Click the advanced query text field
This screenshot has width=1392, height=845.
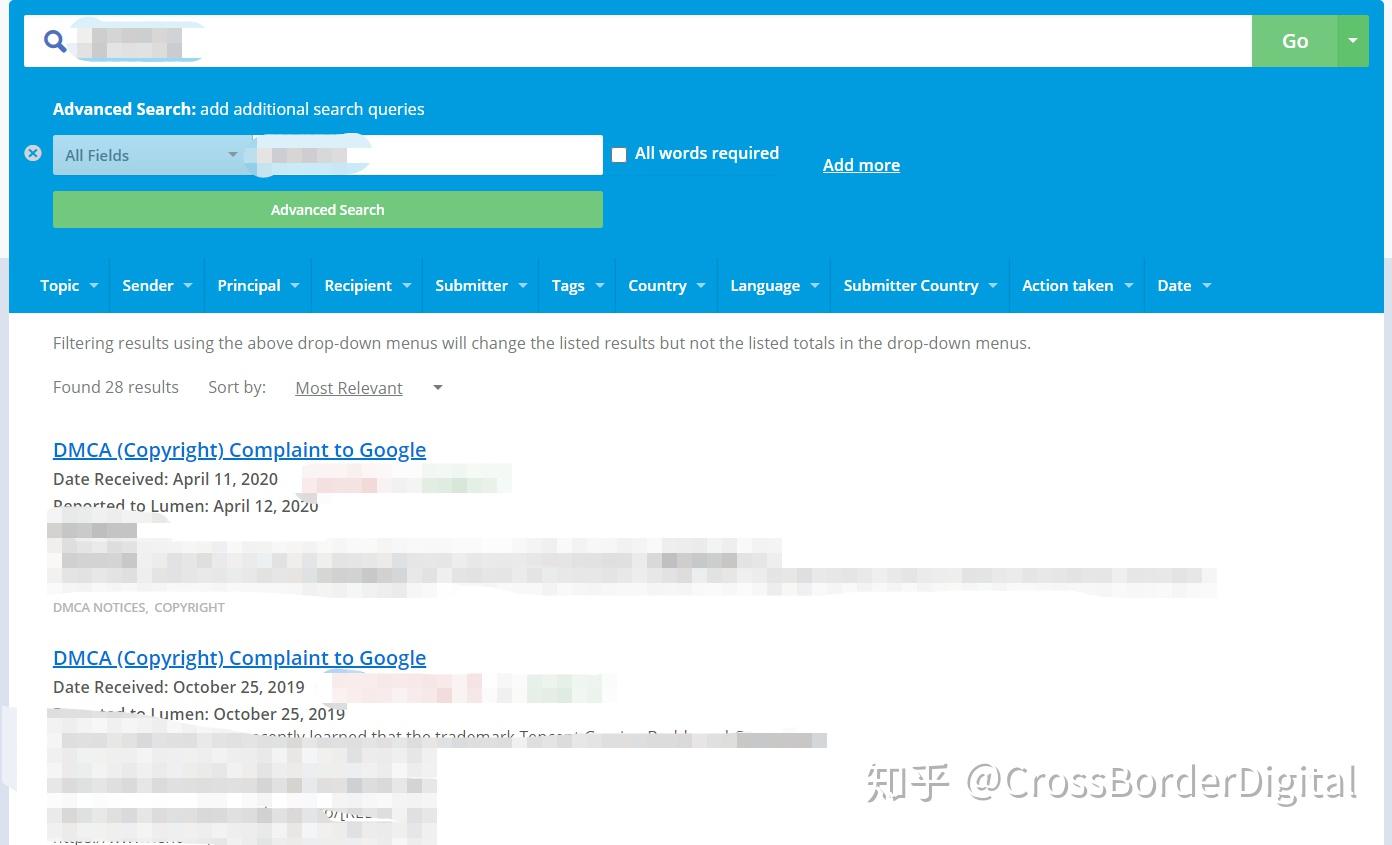coord(427,155)
